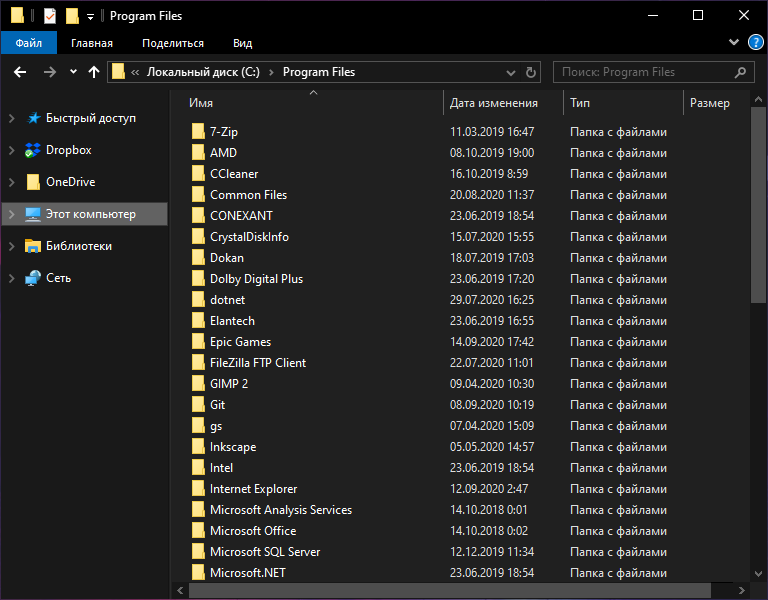Click the vertical scrollbar thumb
Screen dimensions: 768x600
(758, 205)
